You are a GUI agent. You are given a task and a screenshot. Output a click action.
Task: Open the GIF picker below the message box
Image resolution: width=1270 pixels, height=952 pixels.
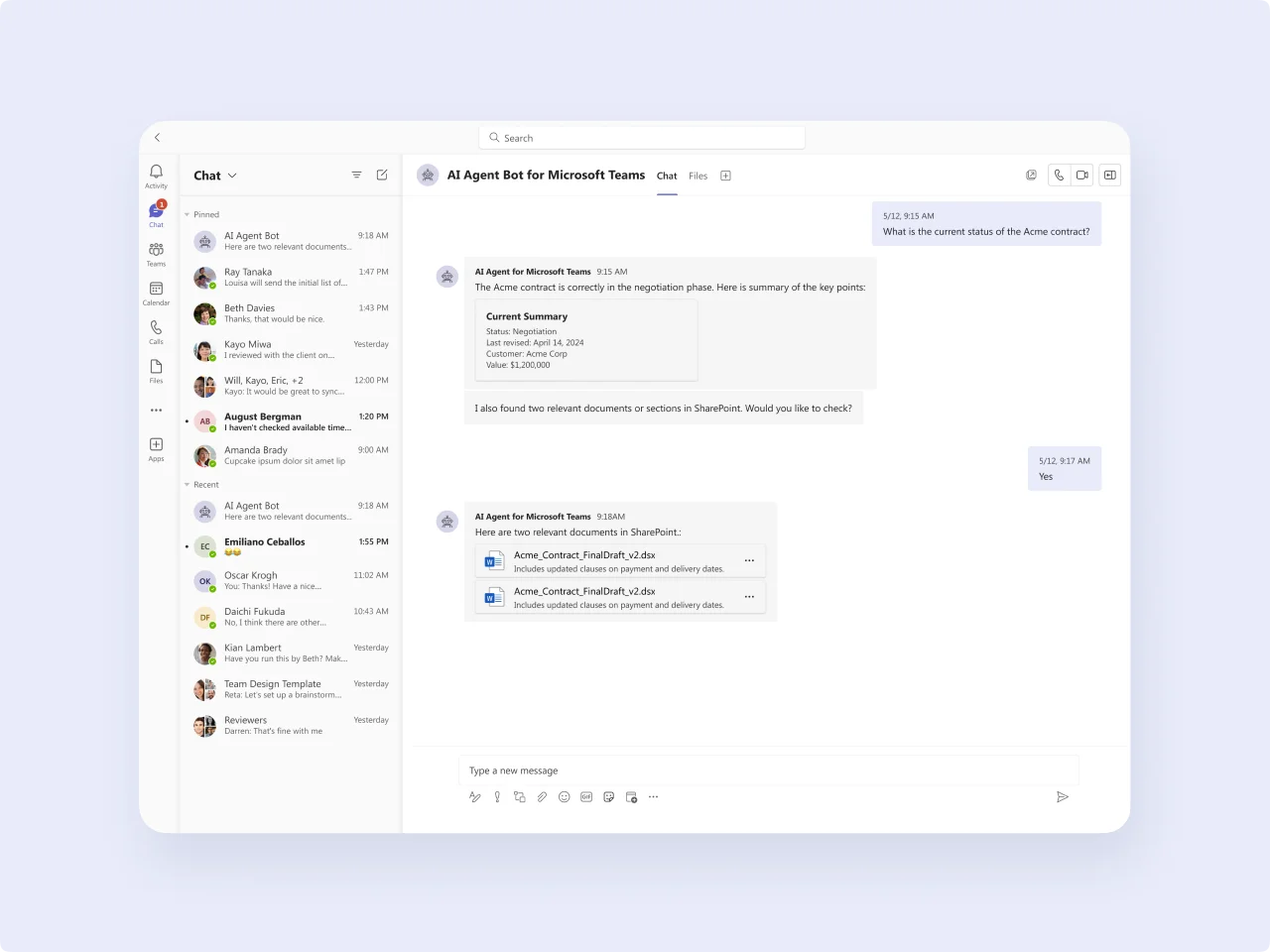point(586,796)
